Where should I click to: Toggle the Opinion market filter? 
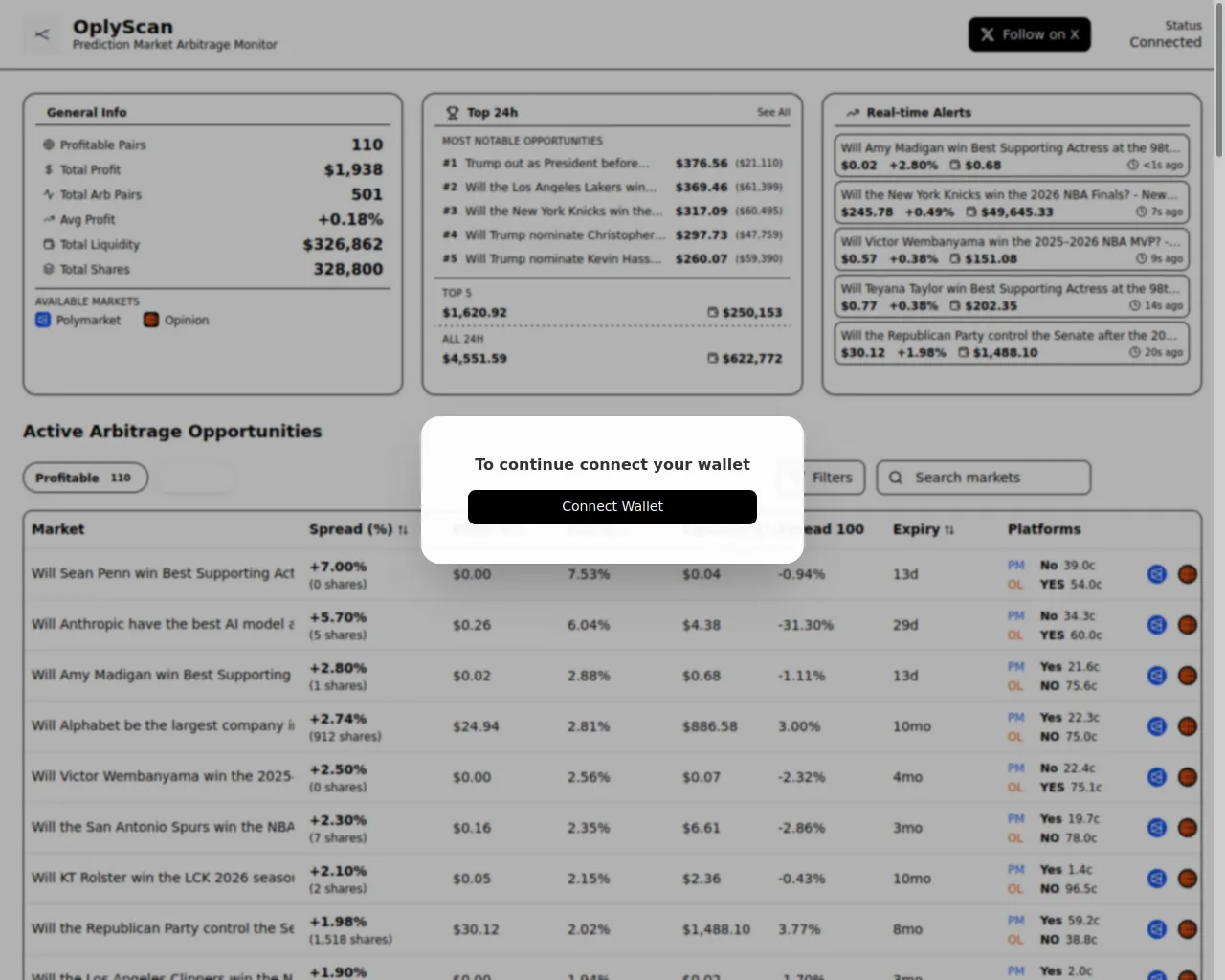(x=176, y=321)
